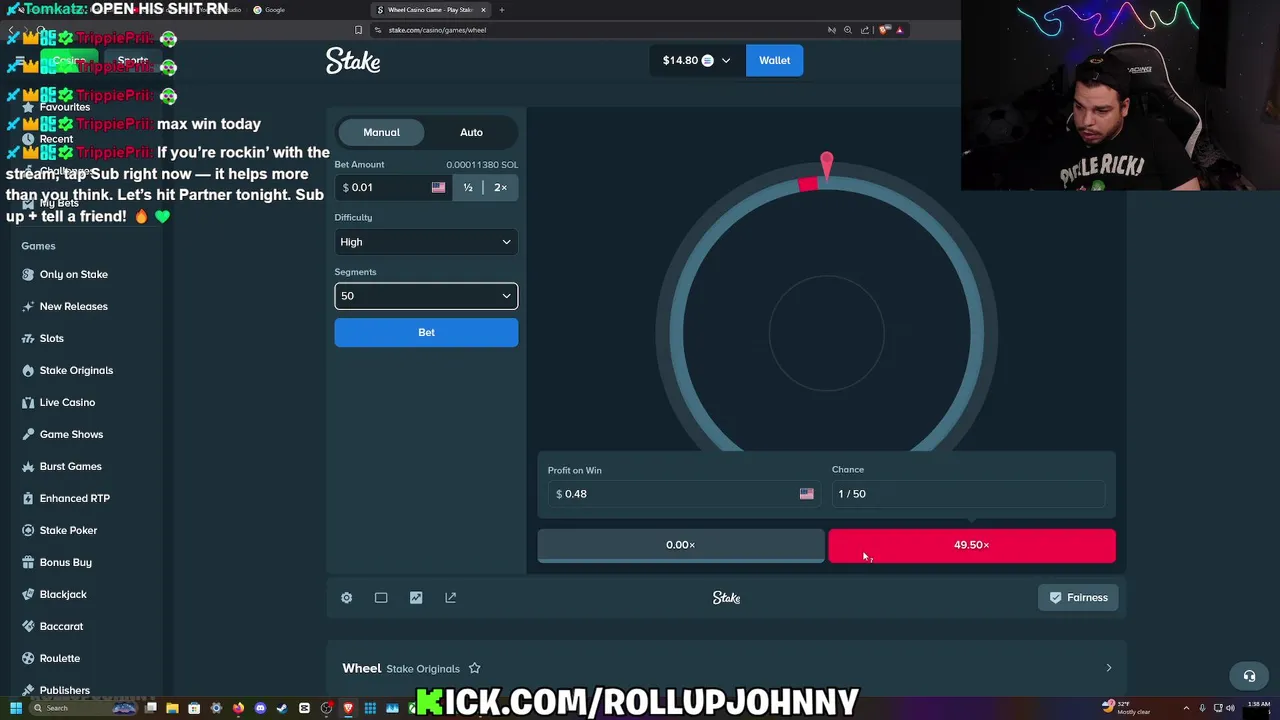
Task: Click the Bonus Buy sidebar icon
Action: pyautogui.click(x=28, y=562)
